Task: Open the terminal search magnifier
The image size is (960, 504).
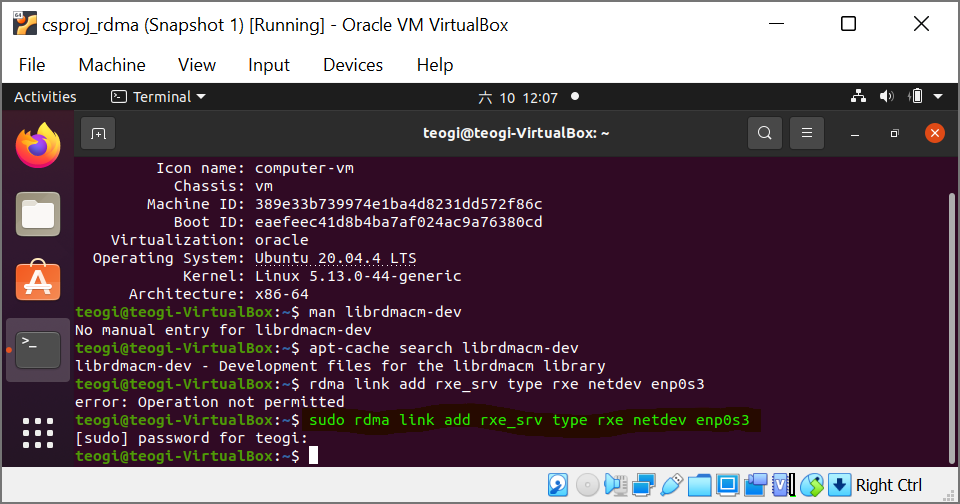Action: 765,133
